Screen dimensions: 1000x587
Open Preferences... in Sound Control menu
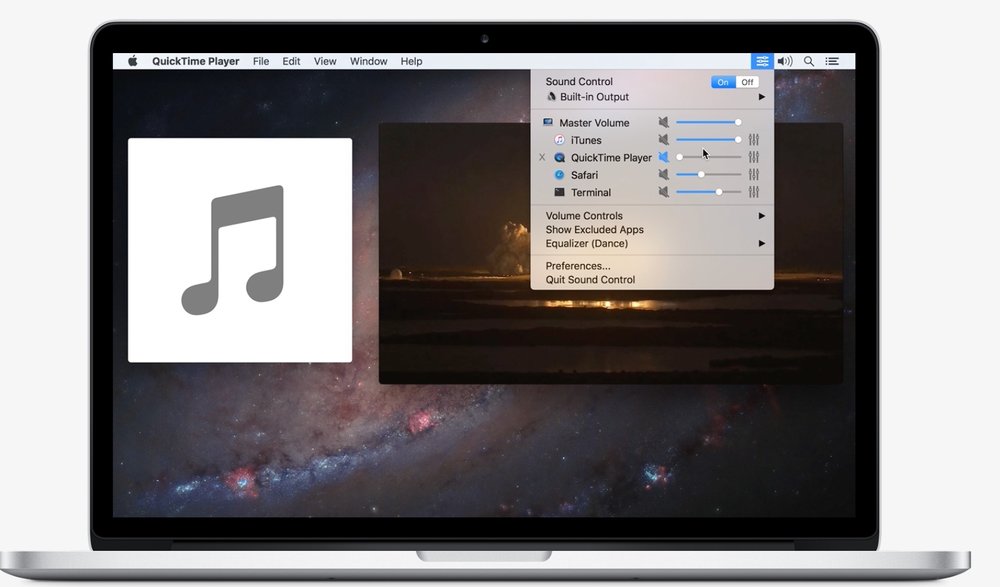tap(652, 265)
